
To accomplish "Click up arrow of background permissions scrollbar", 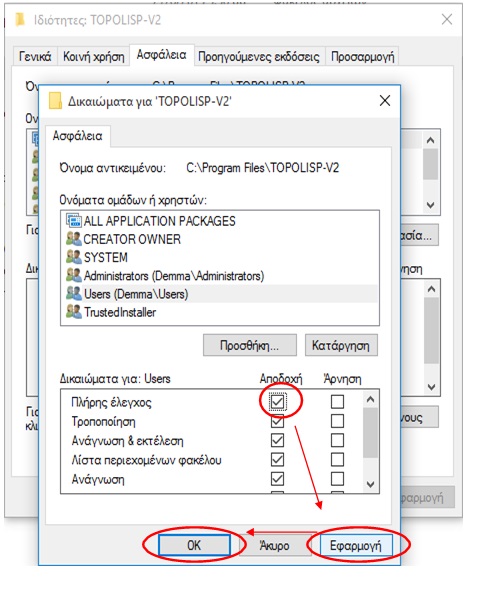I will (432, 289).
